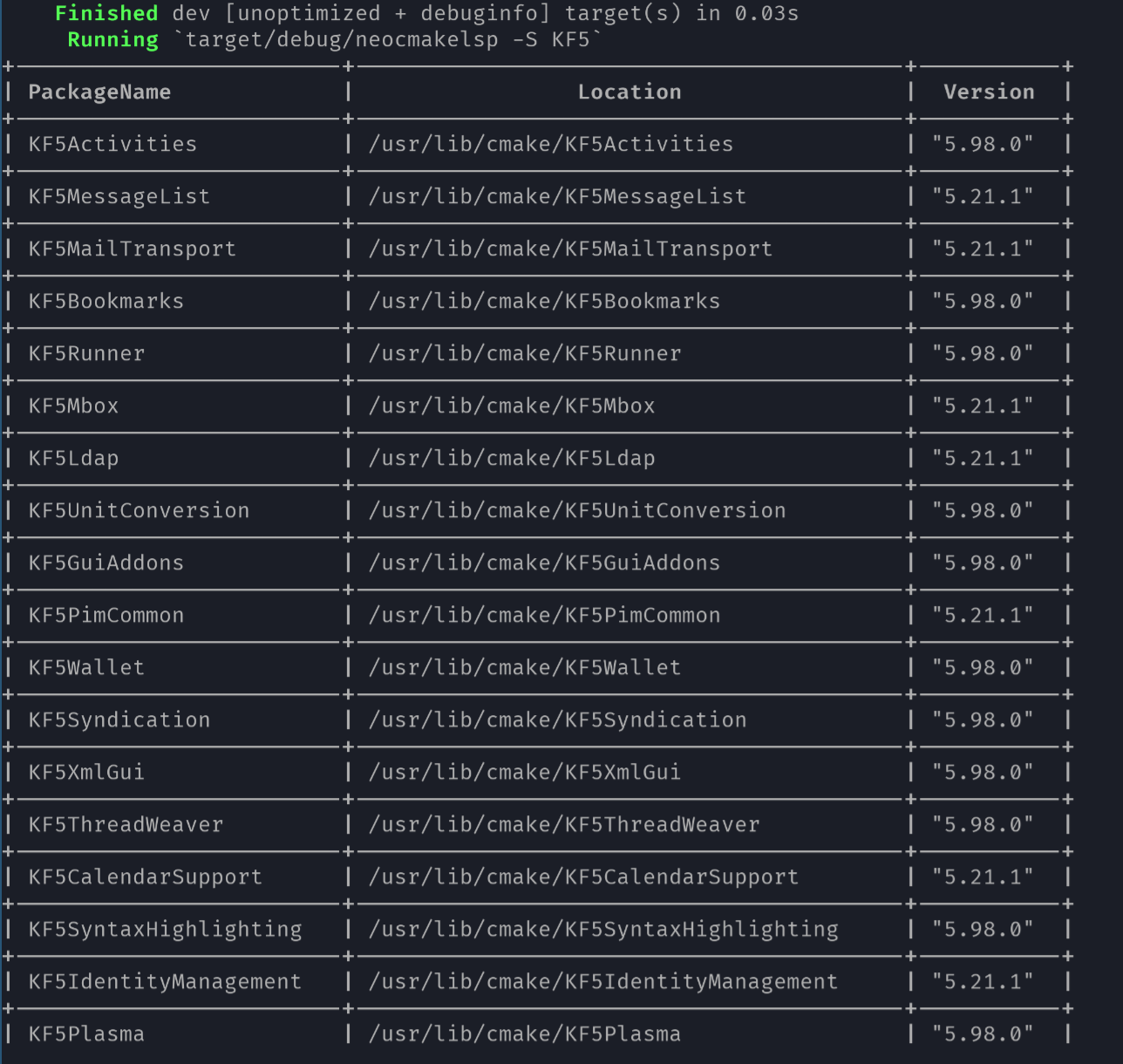Click the version value in the KF5Bookmarks row
Image resolution: width=1123 pixels, height=1064 pixels.
[x=983, y=302]
